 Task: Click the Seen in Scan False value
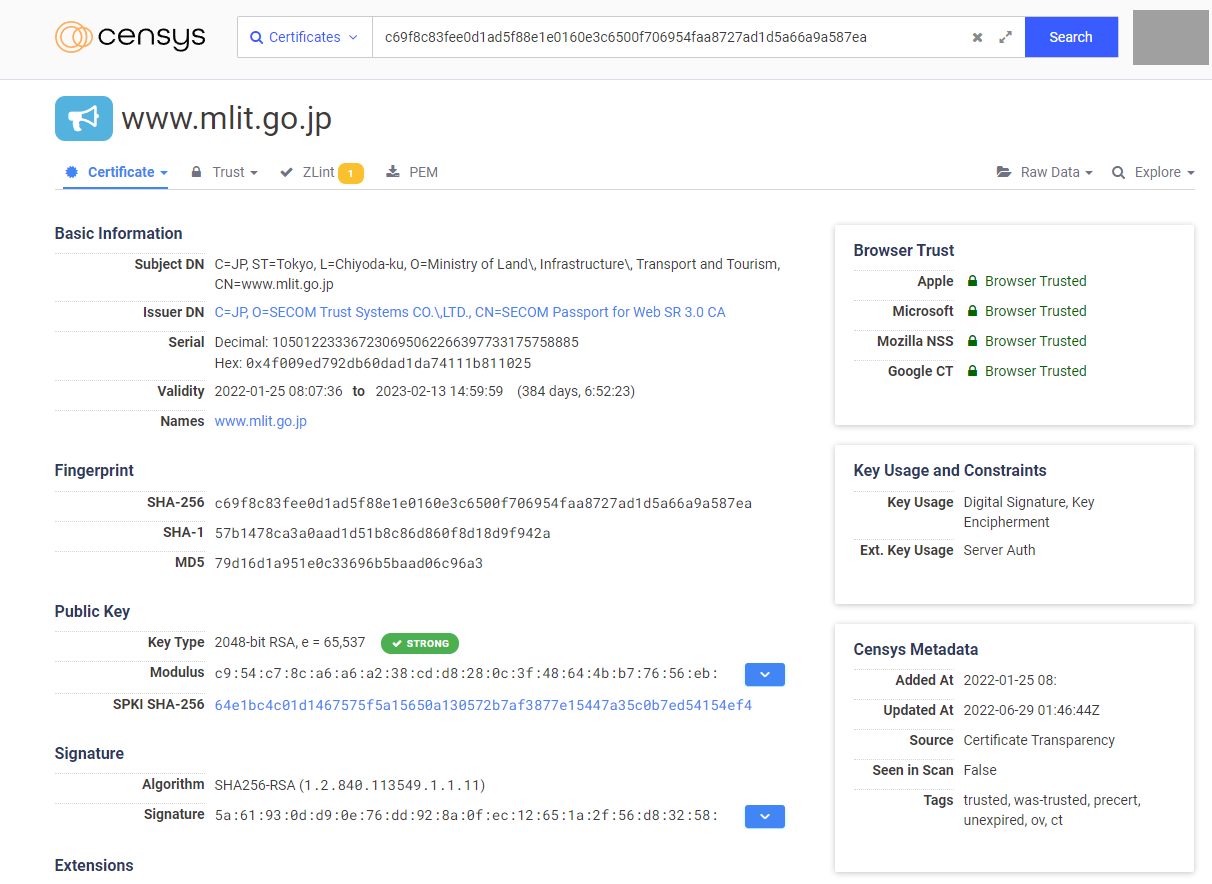click(x=980, y=770)
